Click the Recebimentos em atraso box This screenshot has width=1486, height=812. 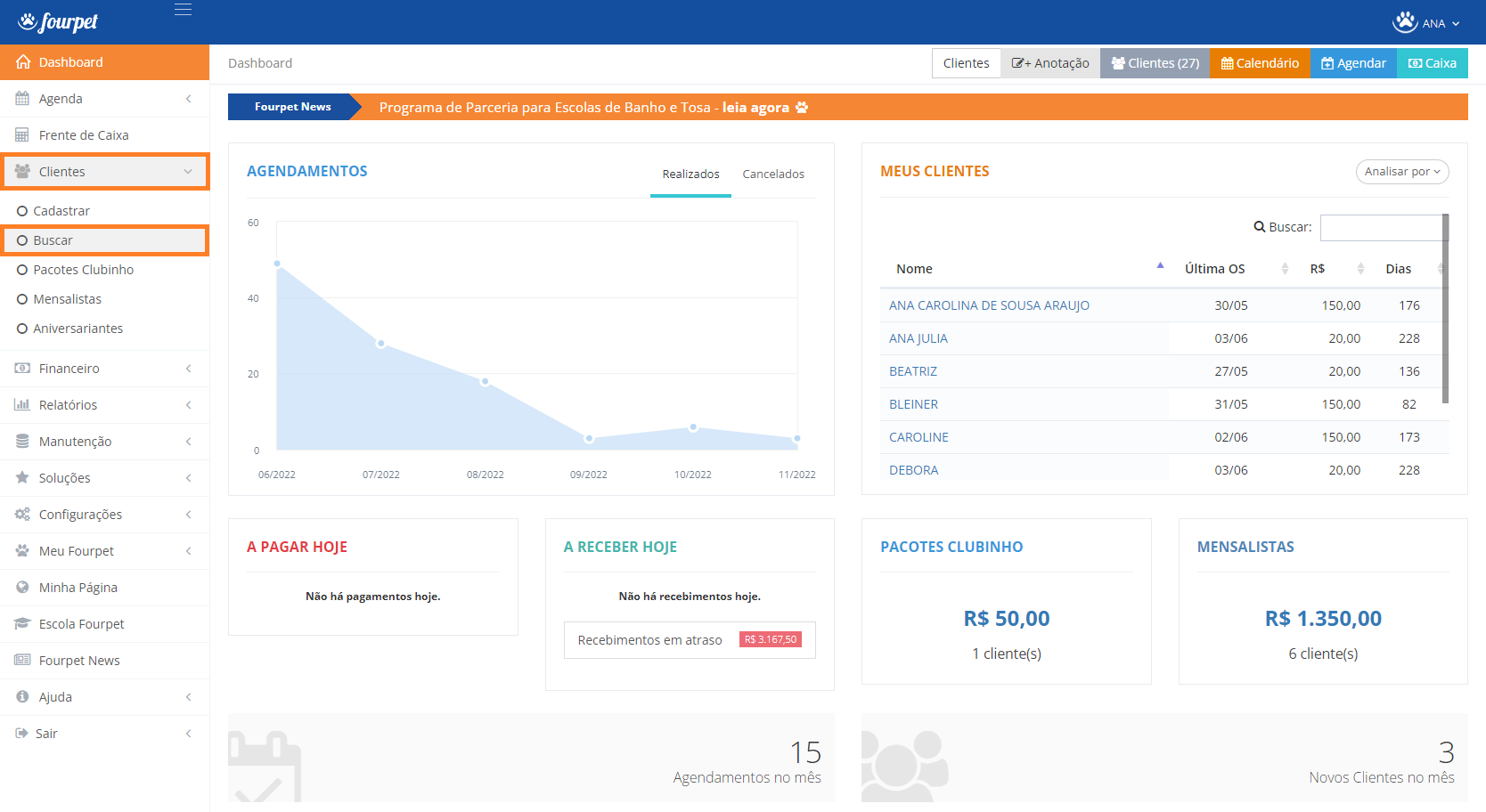pyautogui.click(x=690, y=640)
